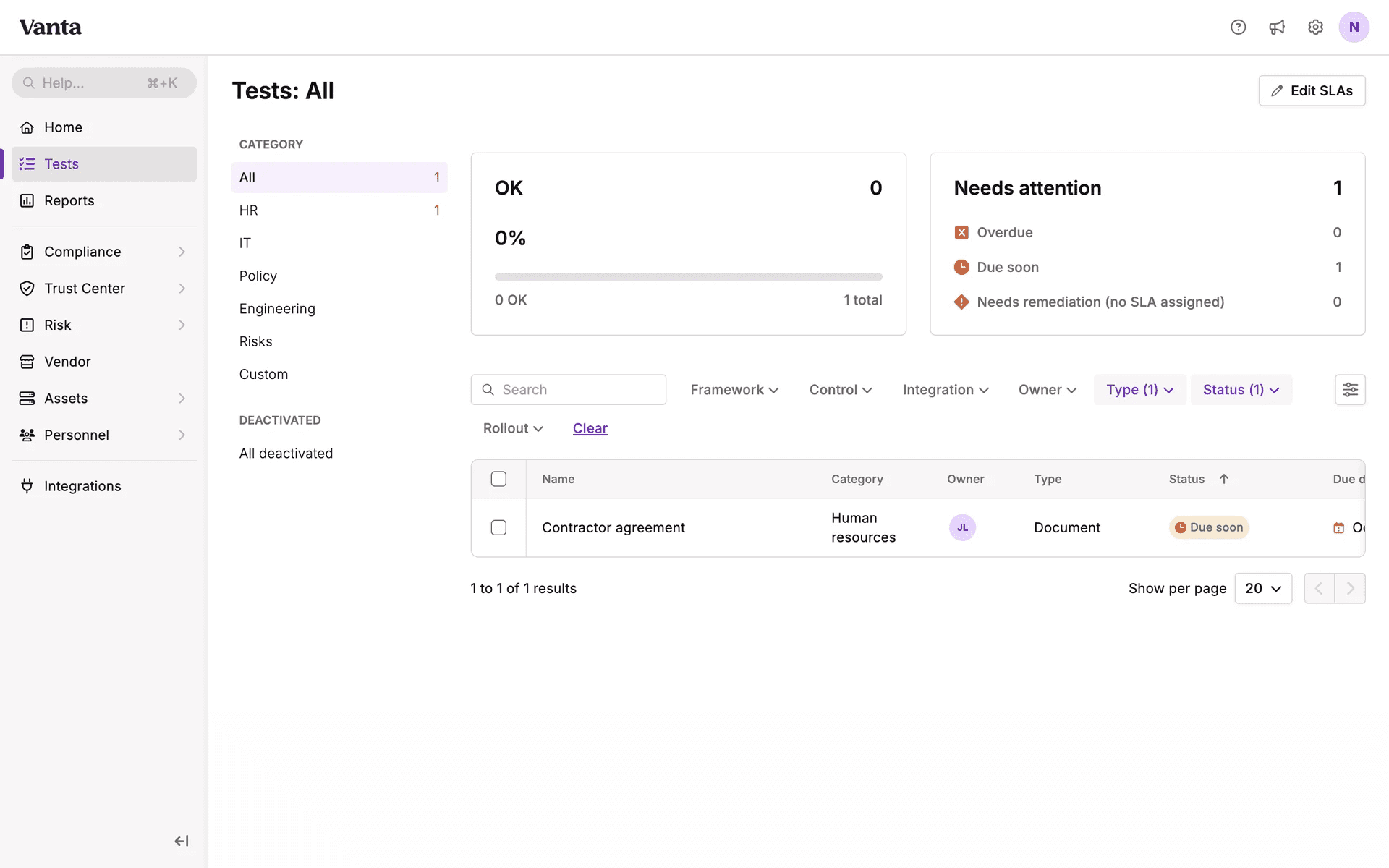Expand the Compliance sidebar section
This screenshot has width=1389, height=868.
[103, 252]
